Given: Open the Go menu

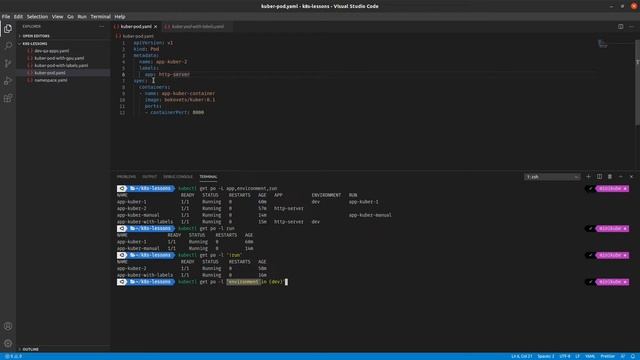Looking at the screenshot, I should tap(71, 17).
